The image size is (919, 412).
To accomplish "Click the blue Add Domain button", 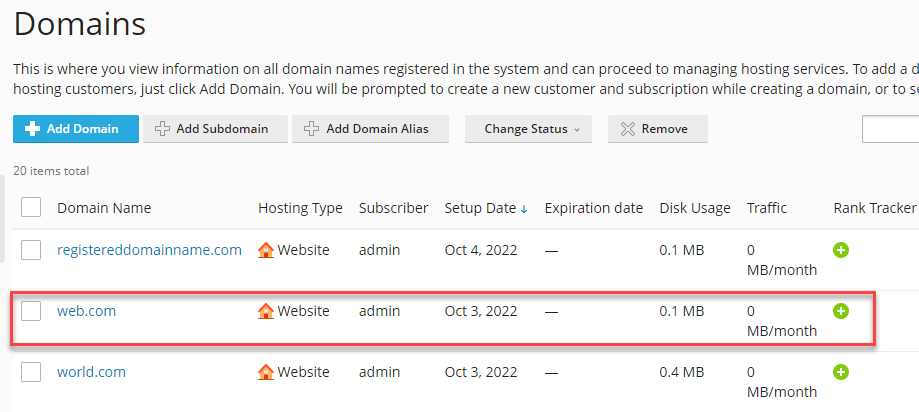I will 75,129.
